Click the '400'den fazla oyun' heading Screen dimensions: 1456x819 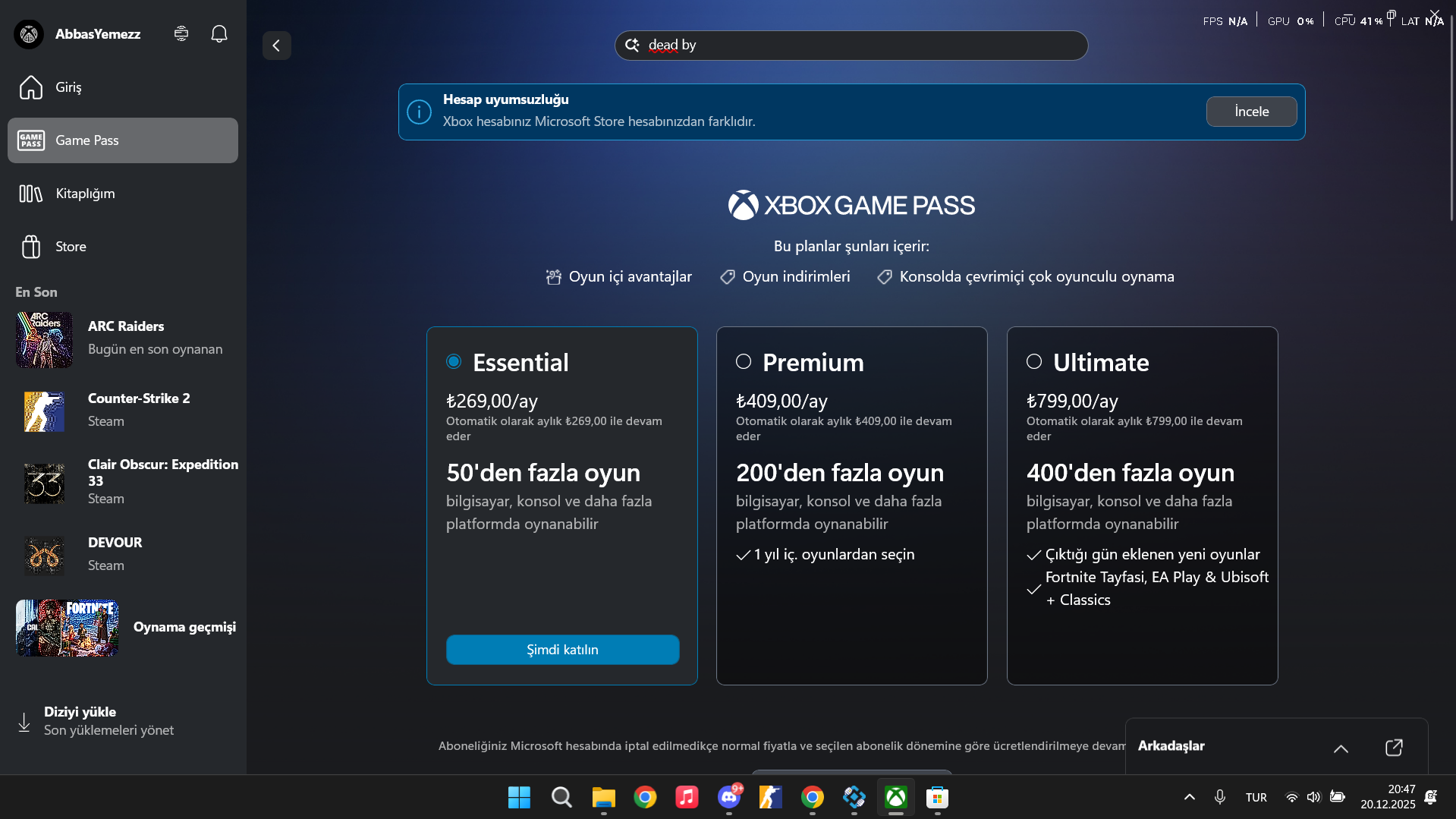1130,473
